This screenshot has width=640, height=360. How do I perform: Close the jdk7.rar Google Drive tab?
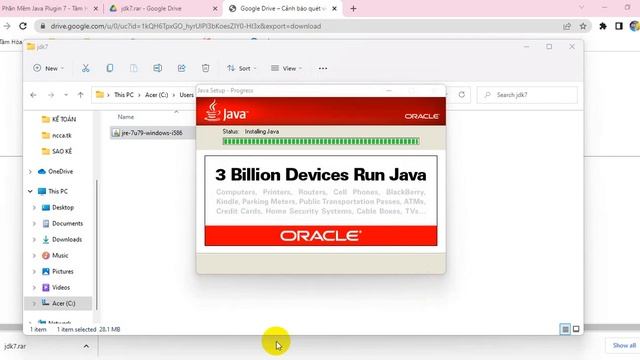[216, 8]
